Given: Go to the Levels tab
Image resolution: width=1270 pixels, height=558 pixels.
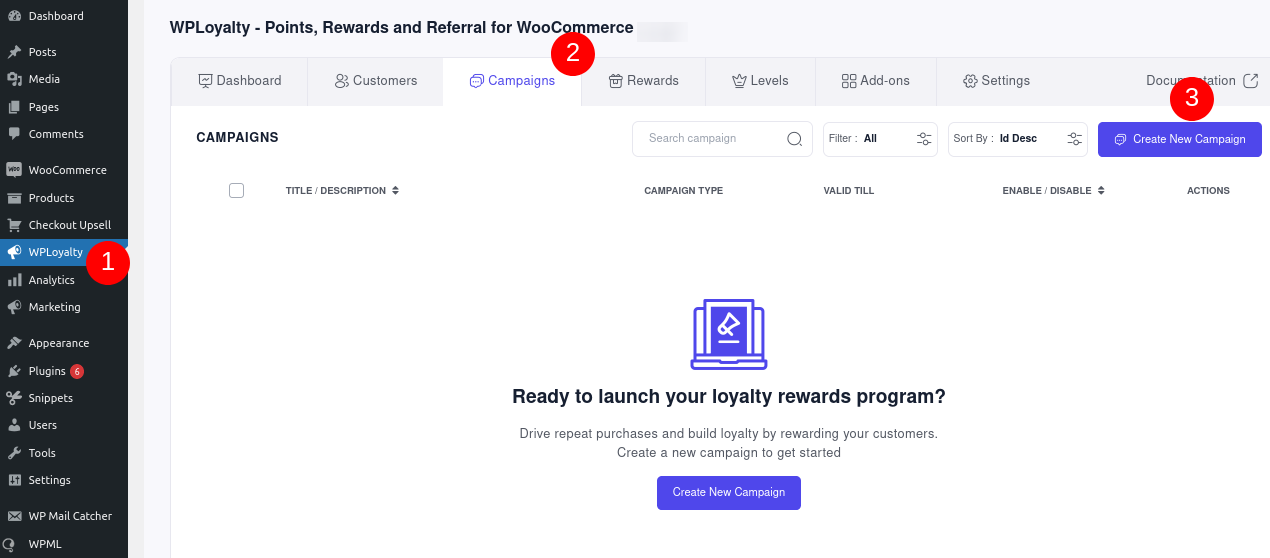Looking at the screenshot, I should 760,81.
